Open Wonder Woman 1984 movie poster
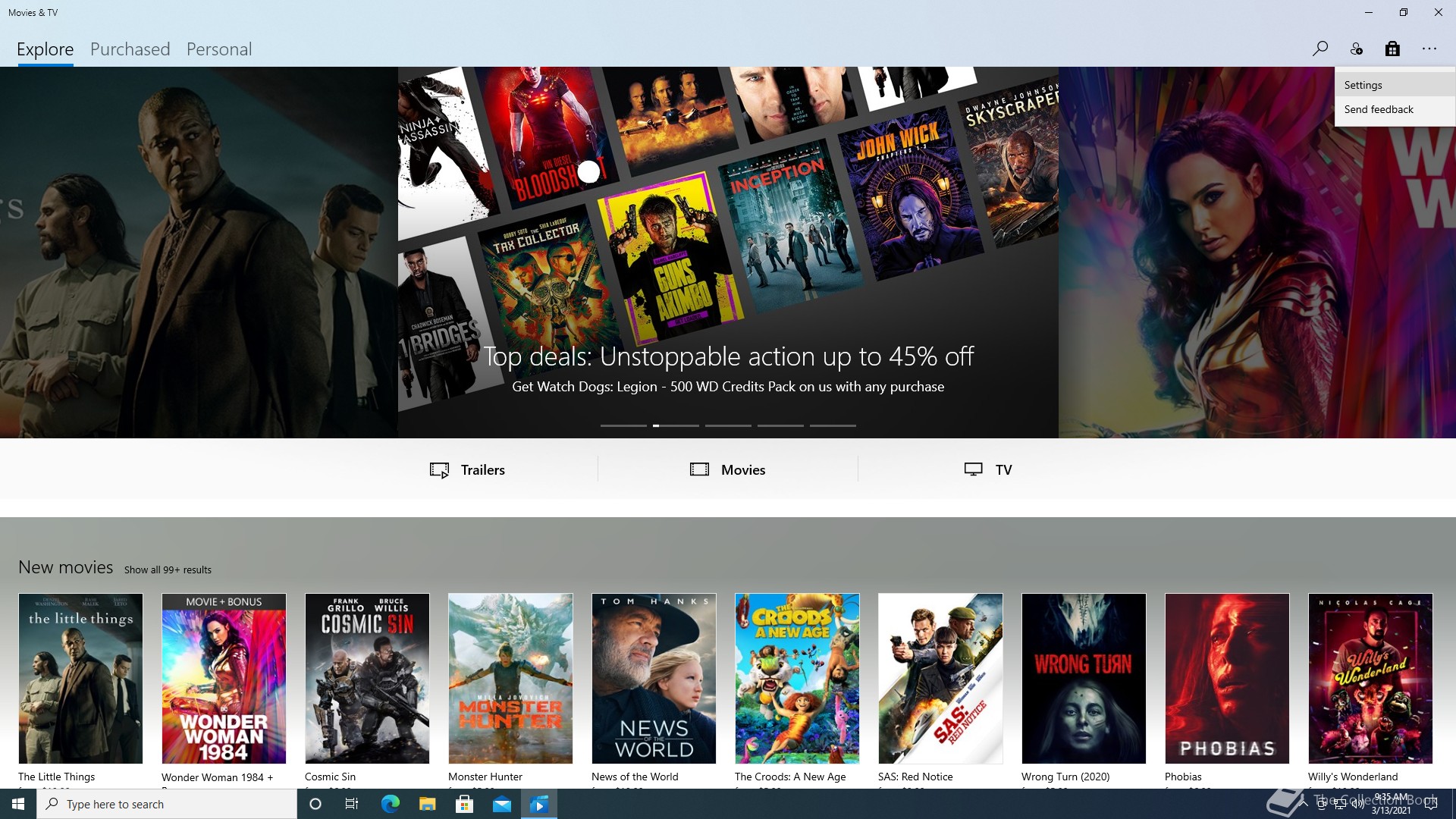 click(224, 679)
